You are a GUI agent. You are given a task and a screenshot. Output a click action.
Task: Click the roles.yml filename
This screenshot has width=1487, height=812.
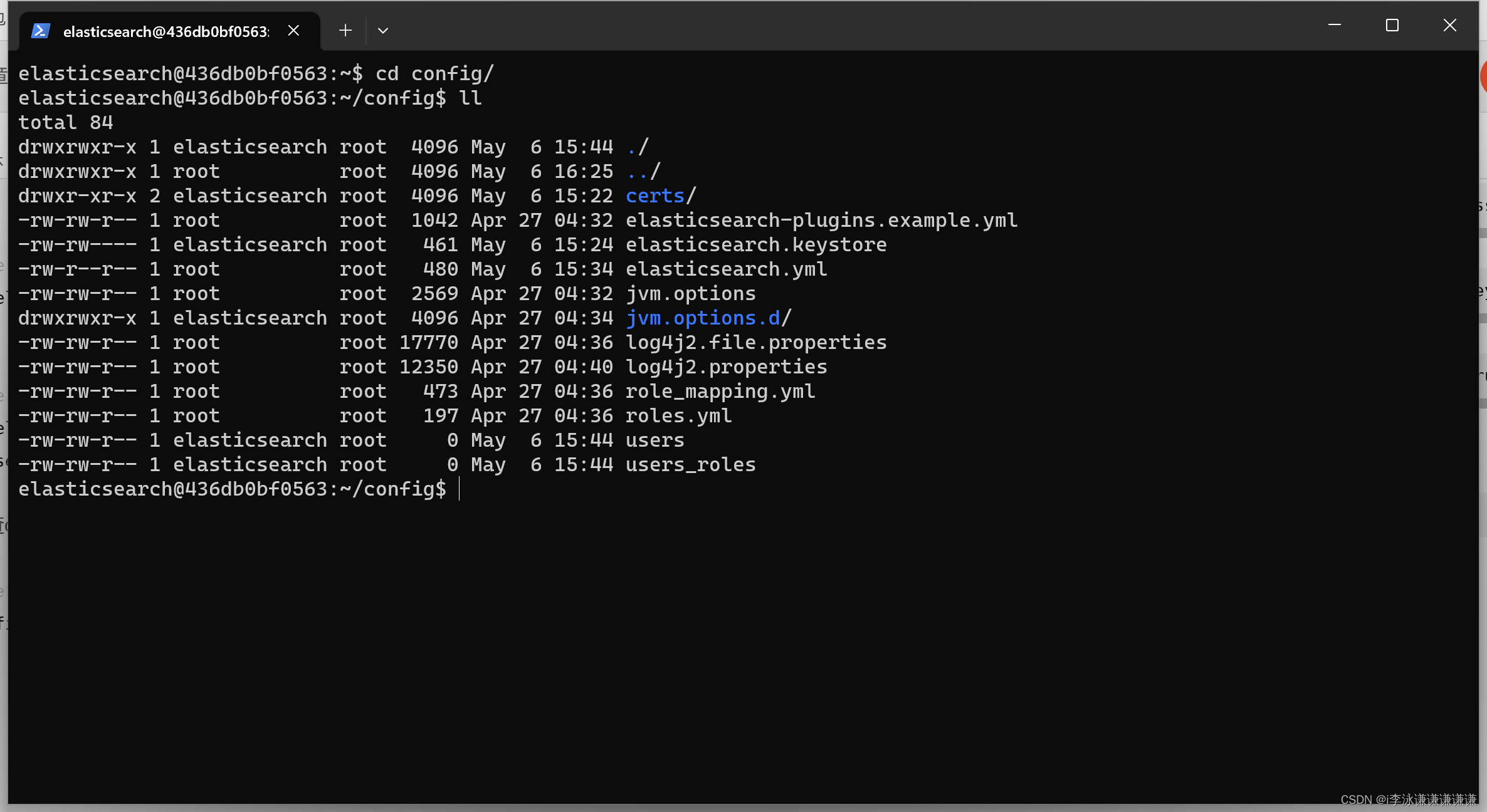pyautogui.click(x=677, y=415)
